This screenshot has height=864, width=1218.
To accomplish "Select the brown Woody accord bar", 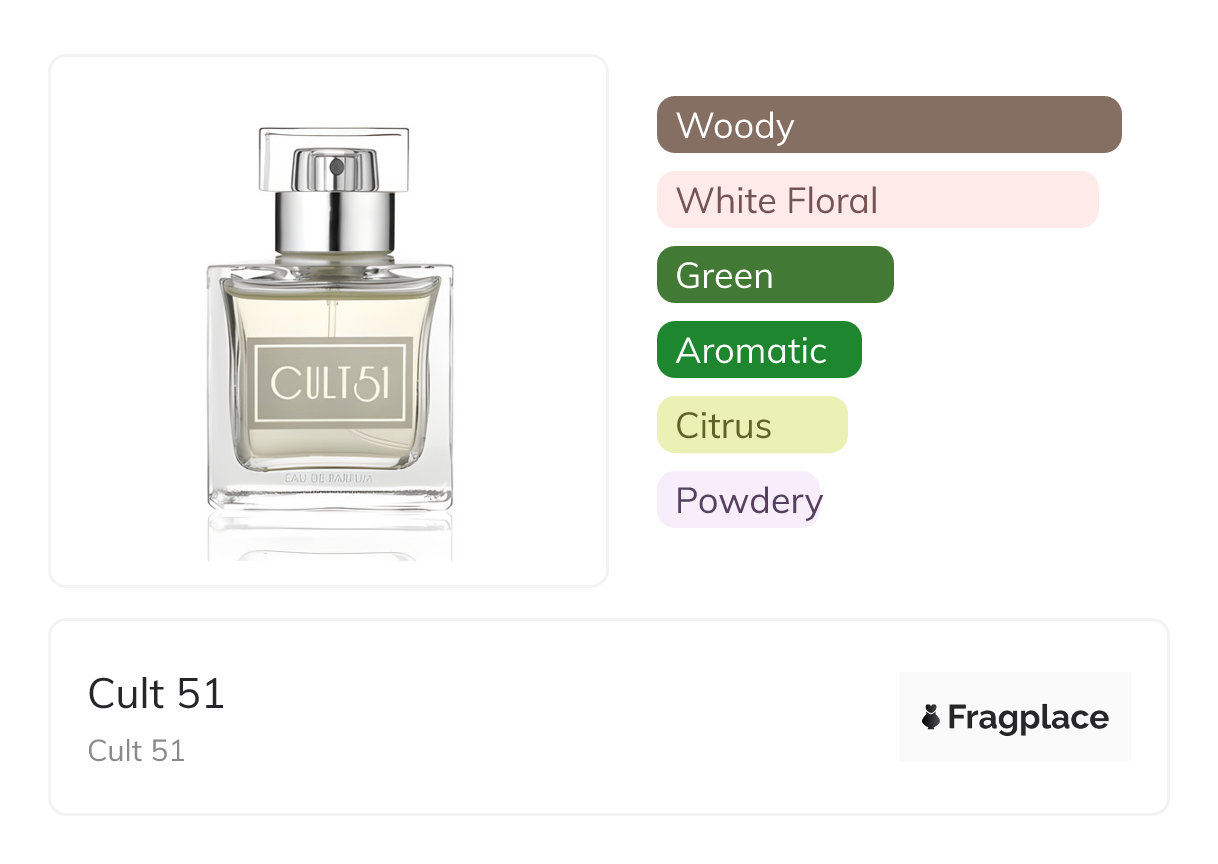I will (x=888, y=125).
